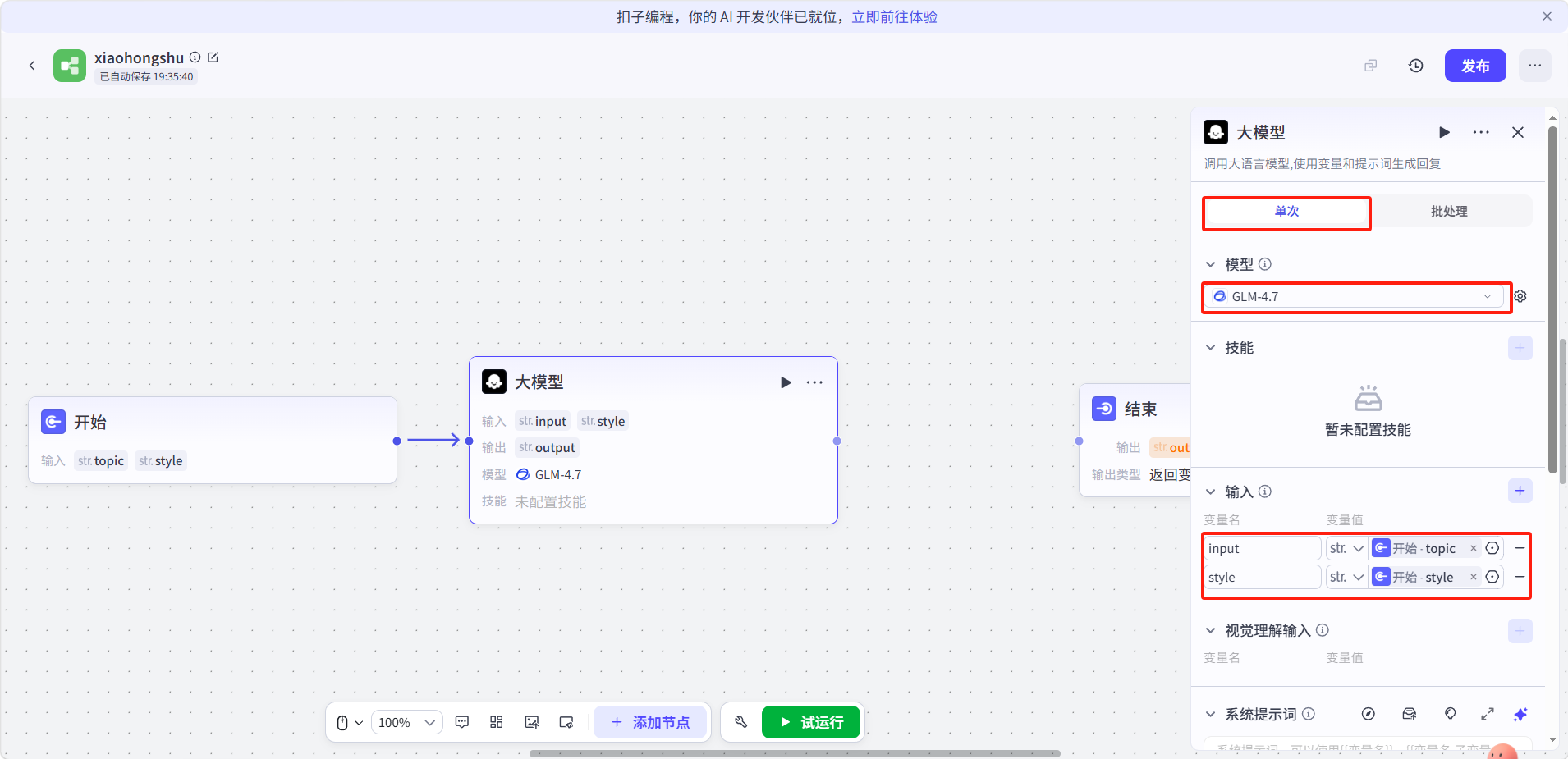Open the debug wrench tool
The width and height of the screenshot is (1568, 759).
[x=741, y=722]
